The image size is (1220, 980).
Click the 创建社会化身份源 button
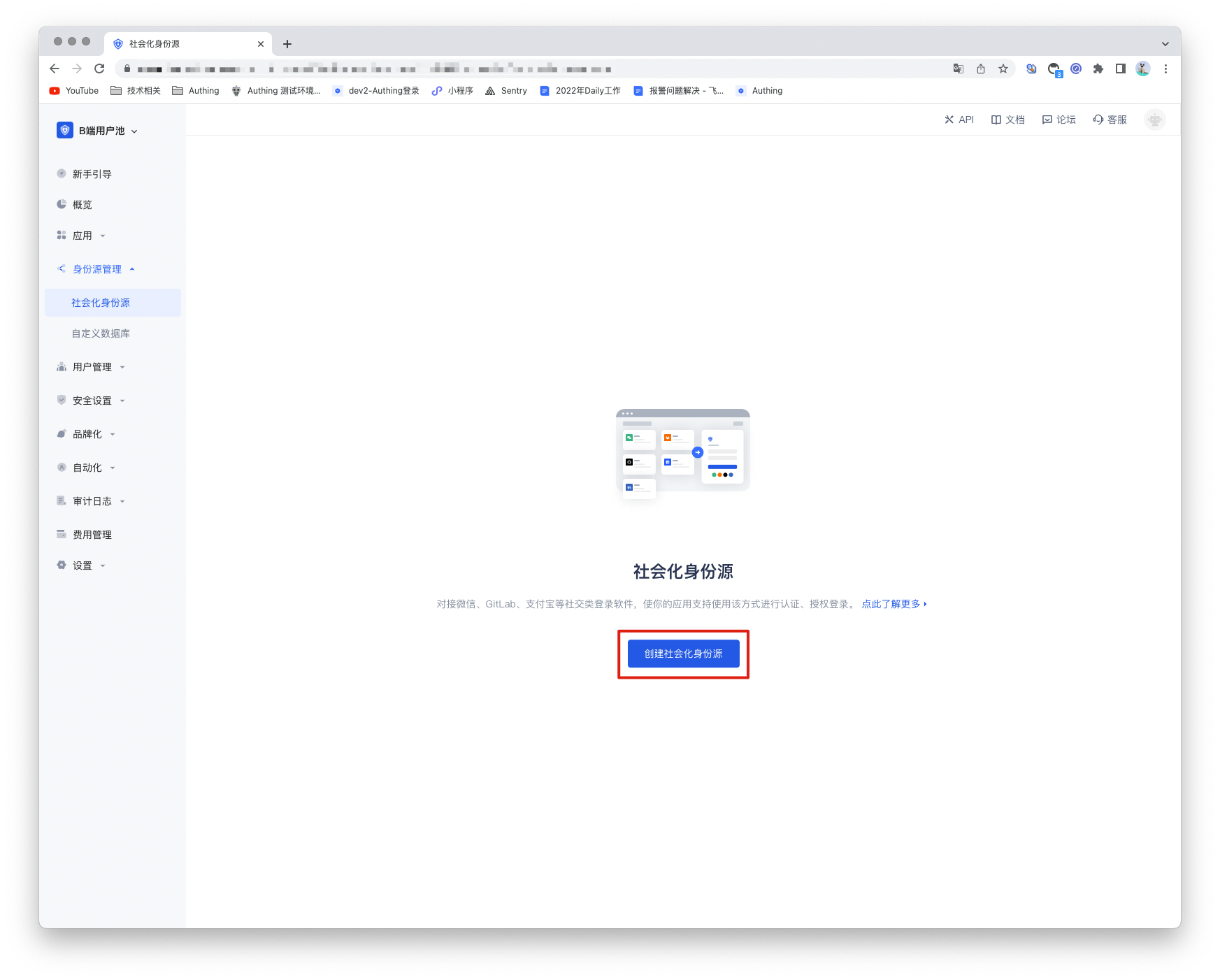683,654
